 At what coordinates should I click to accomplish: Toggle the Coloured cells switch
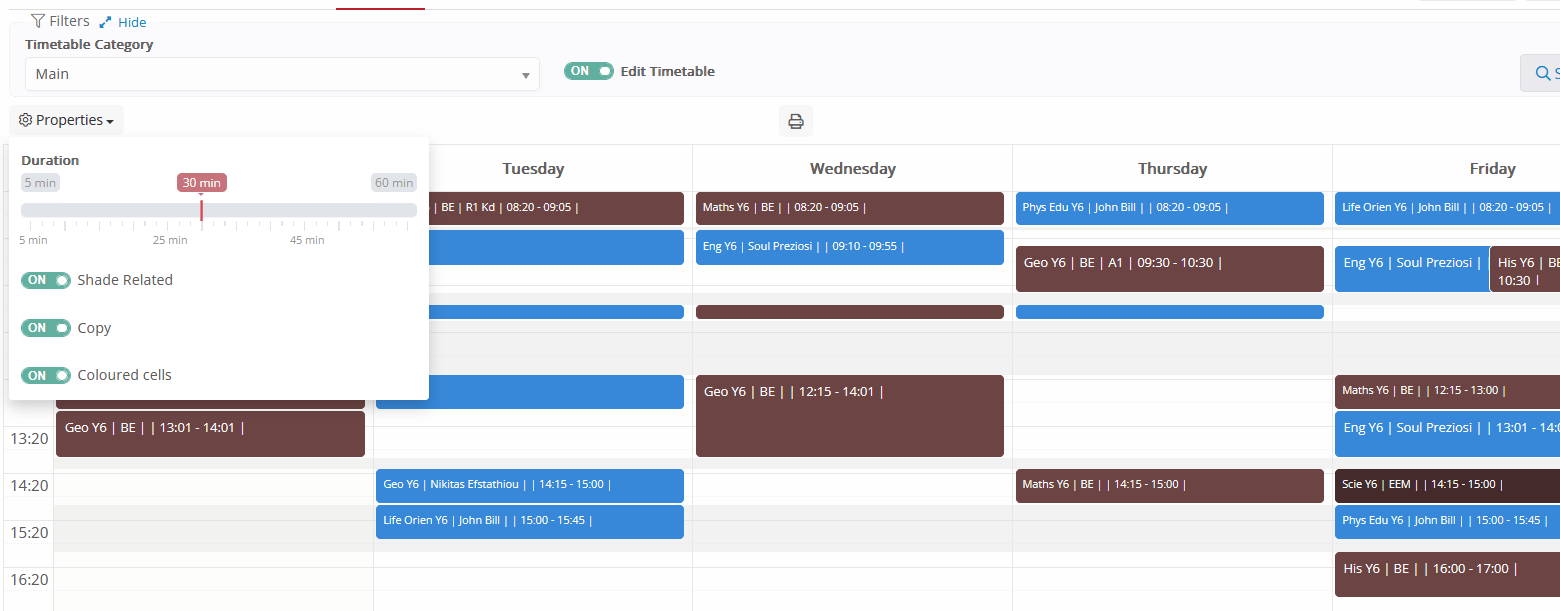(46, 375)
